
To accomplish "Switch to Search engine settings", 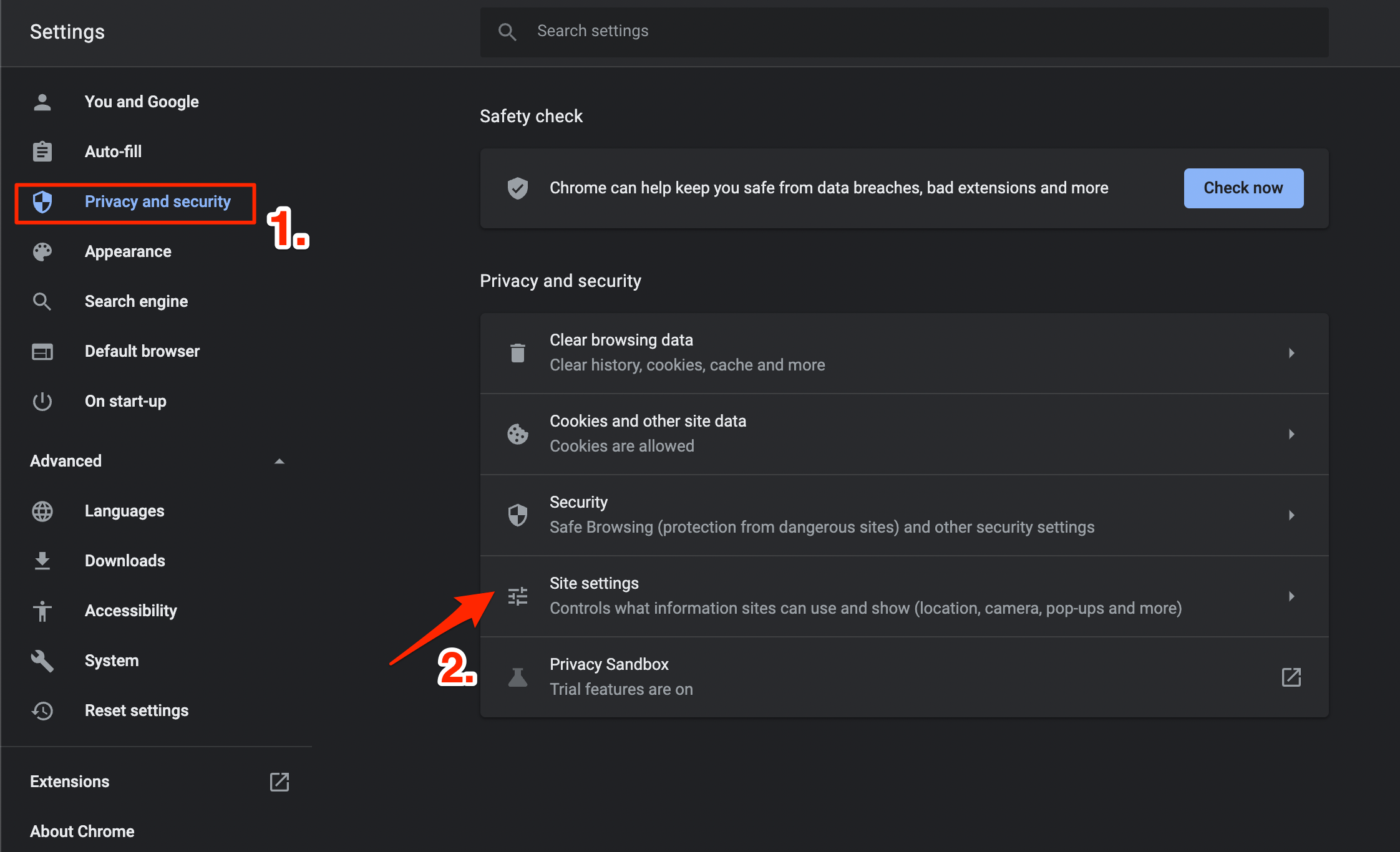I will tap(136, 301).
